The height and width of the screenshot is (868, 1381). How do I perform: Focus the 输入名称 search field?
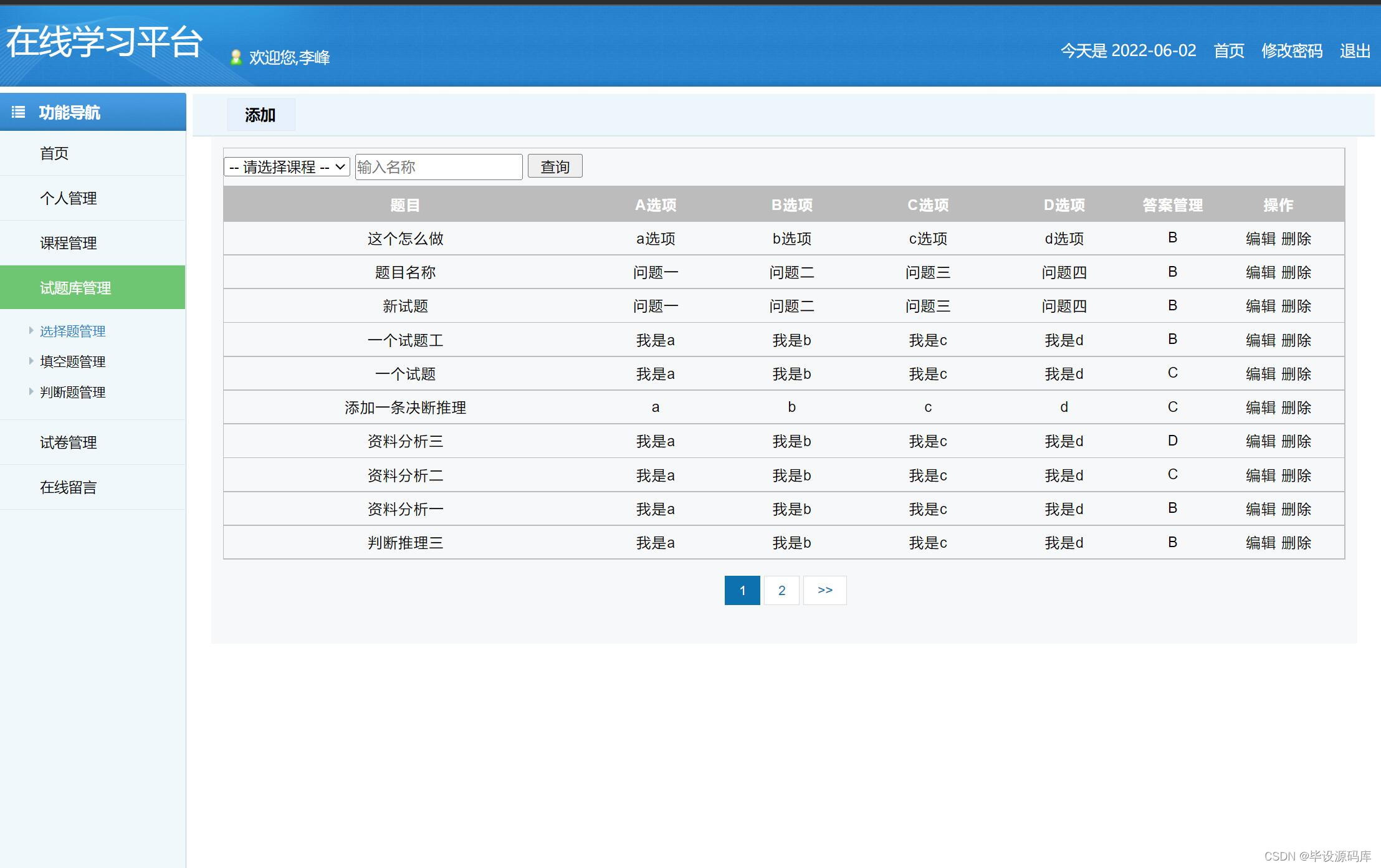tap(439, 167)
